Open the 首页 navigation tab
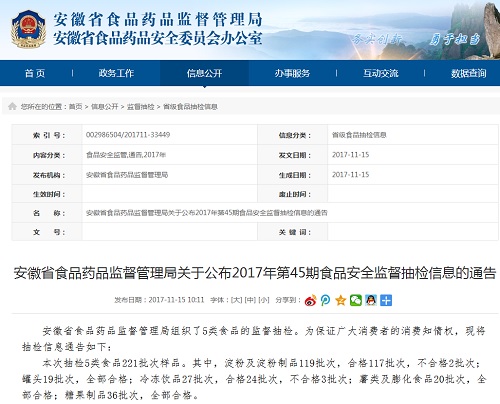 click(x=35, y=73)
